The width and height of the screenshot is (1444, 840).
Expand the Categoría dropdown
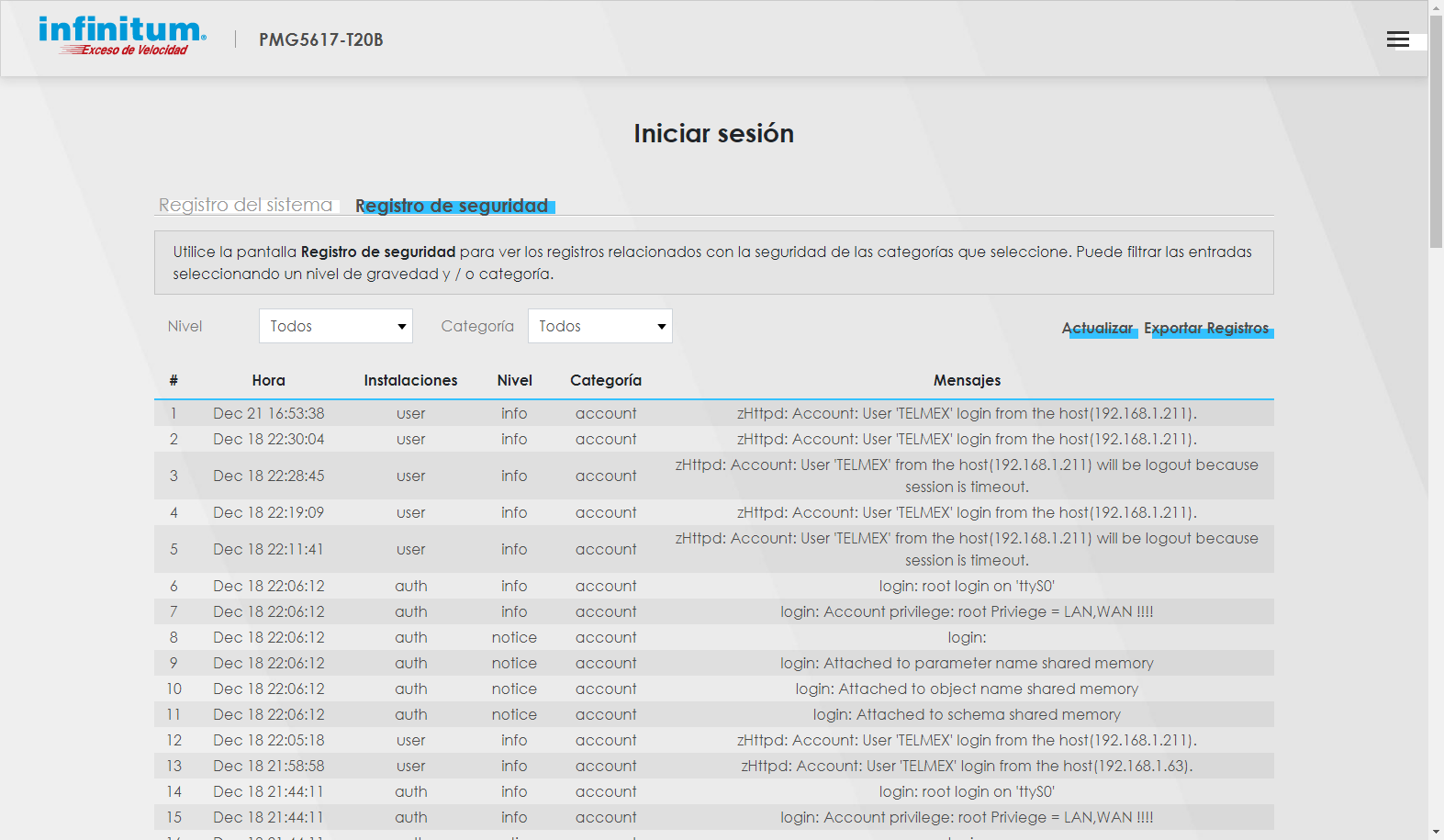[x=599, y=326]
